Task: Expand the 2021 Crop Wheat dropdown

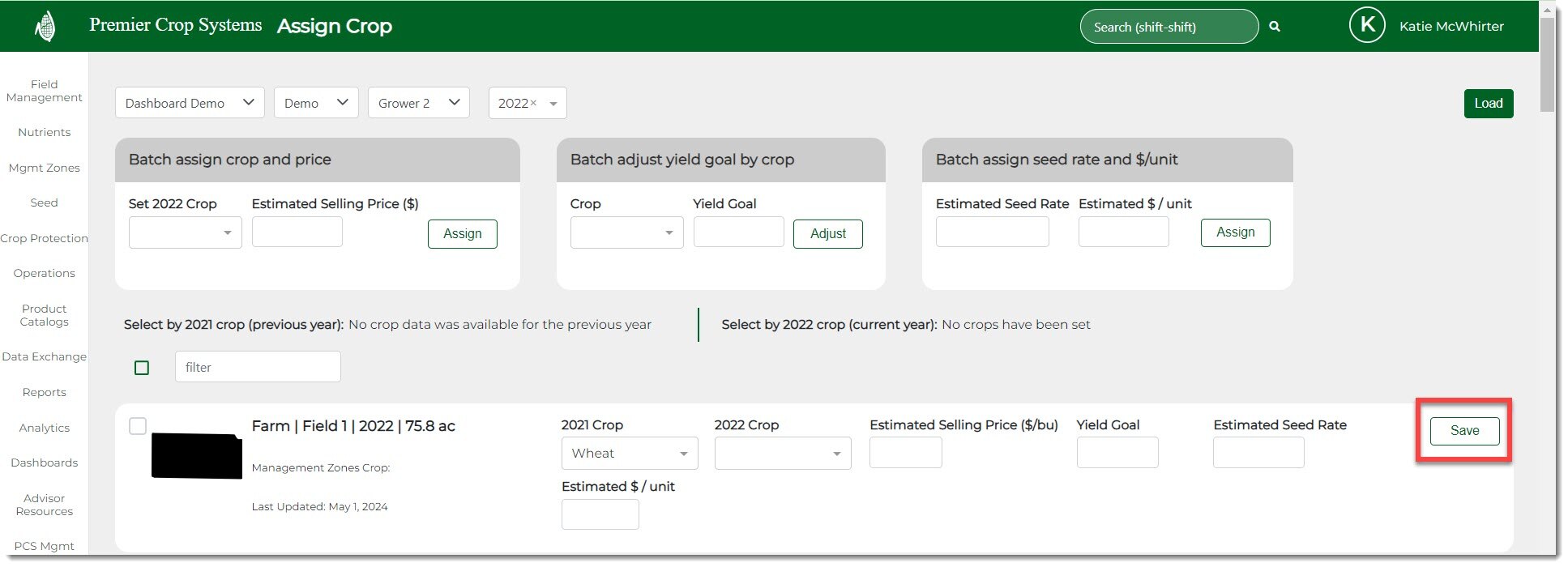Action: coord(629,454)
